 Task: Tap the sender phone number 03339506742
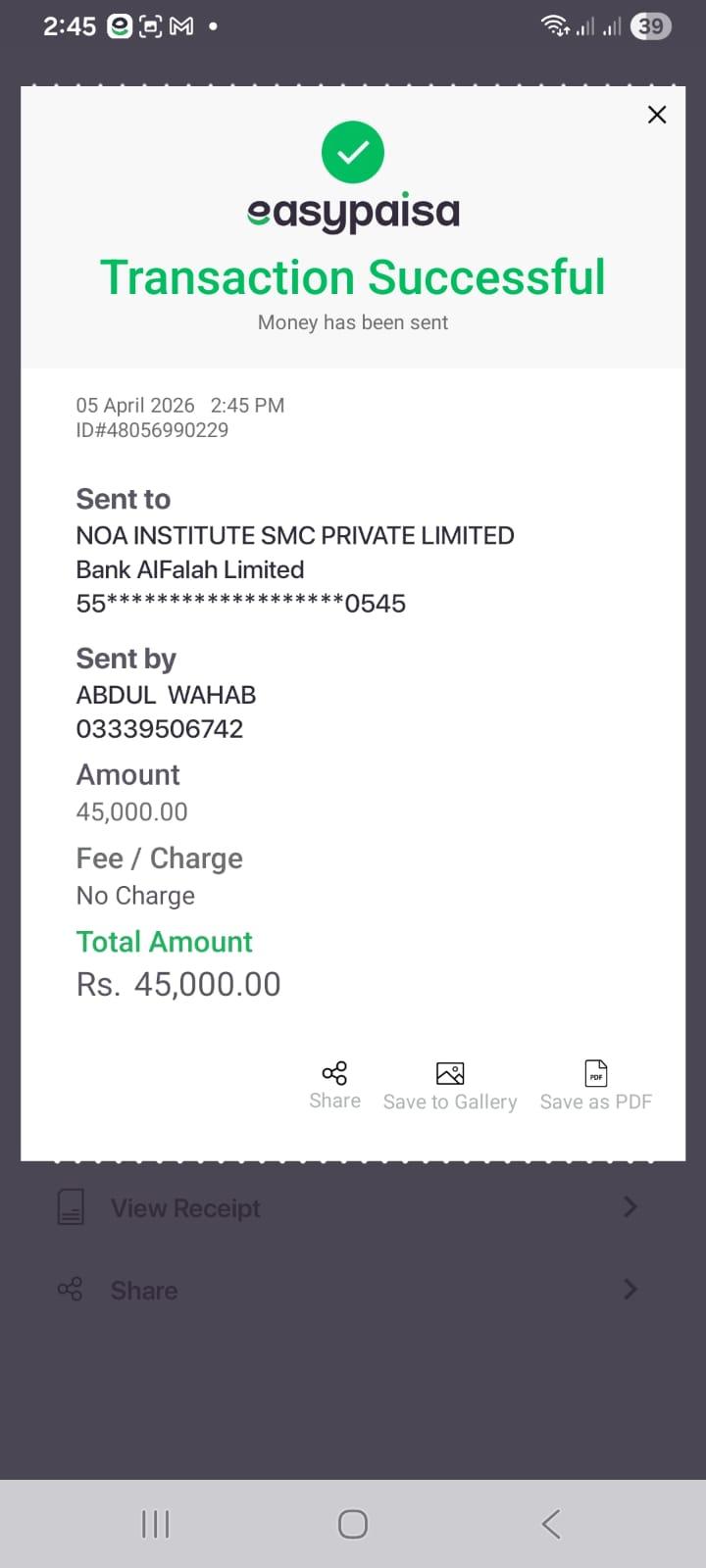pyautogui.click(x=160, y=729)
